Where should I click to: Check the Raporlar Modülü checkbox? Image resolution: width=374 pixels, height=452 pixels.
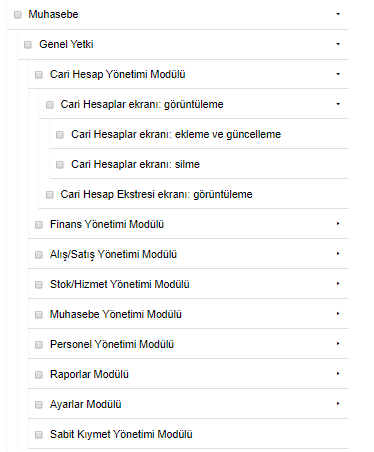click(x=39, y=375)
